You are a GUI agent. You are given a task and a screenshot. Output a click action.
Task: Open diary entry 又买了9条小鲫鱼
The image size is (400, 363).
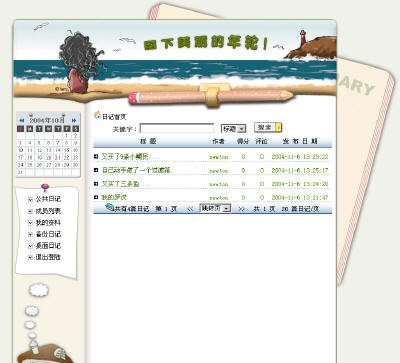coord(126,156)
